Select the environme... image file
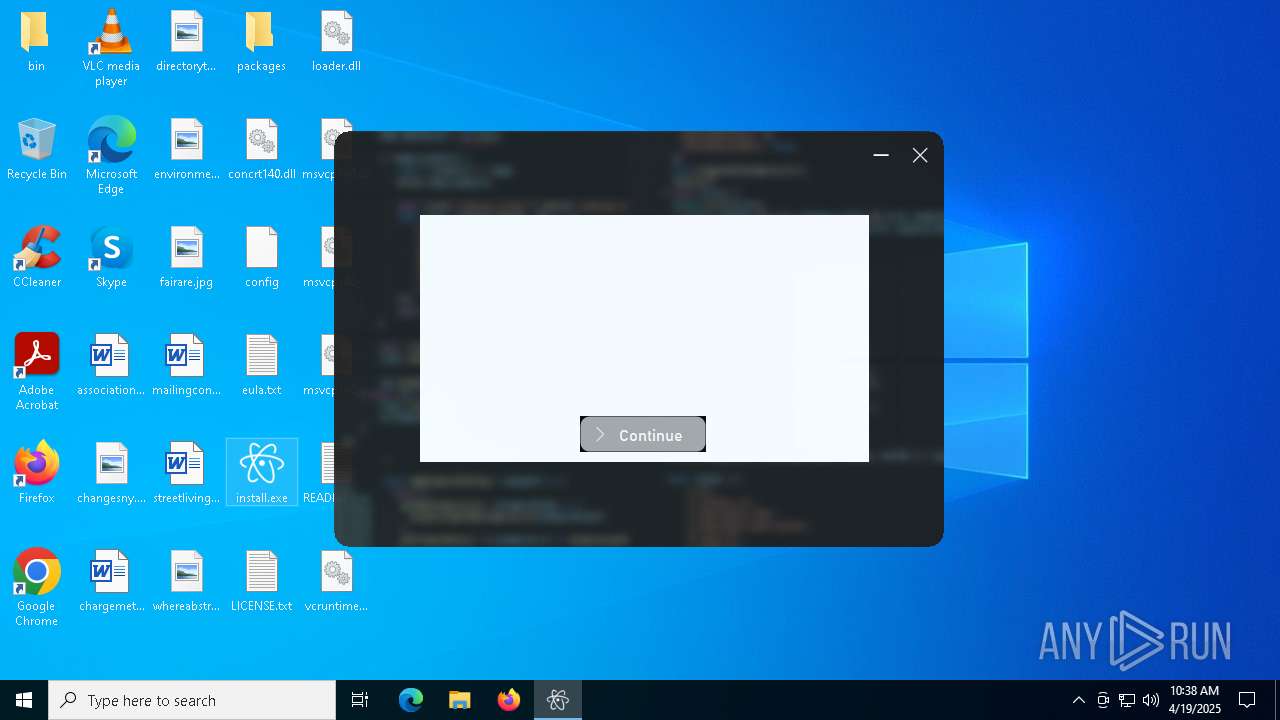 (186, 150)
